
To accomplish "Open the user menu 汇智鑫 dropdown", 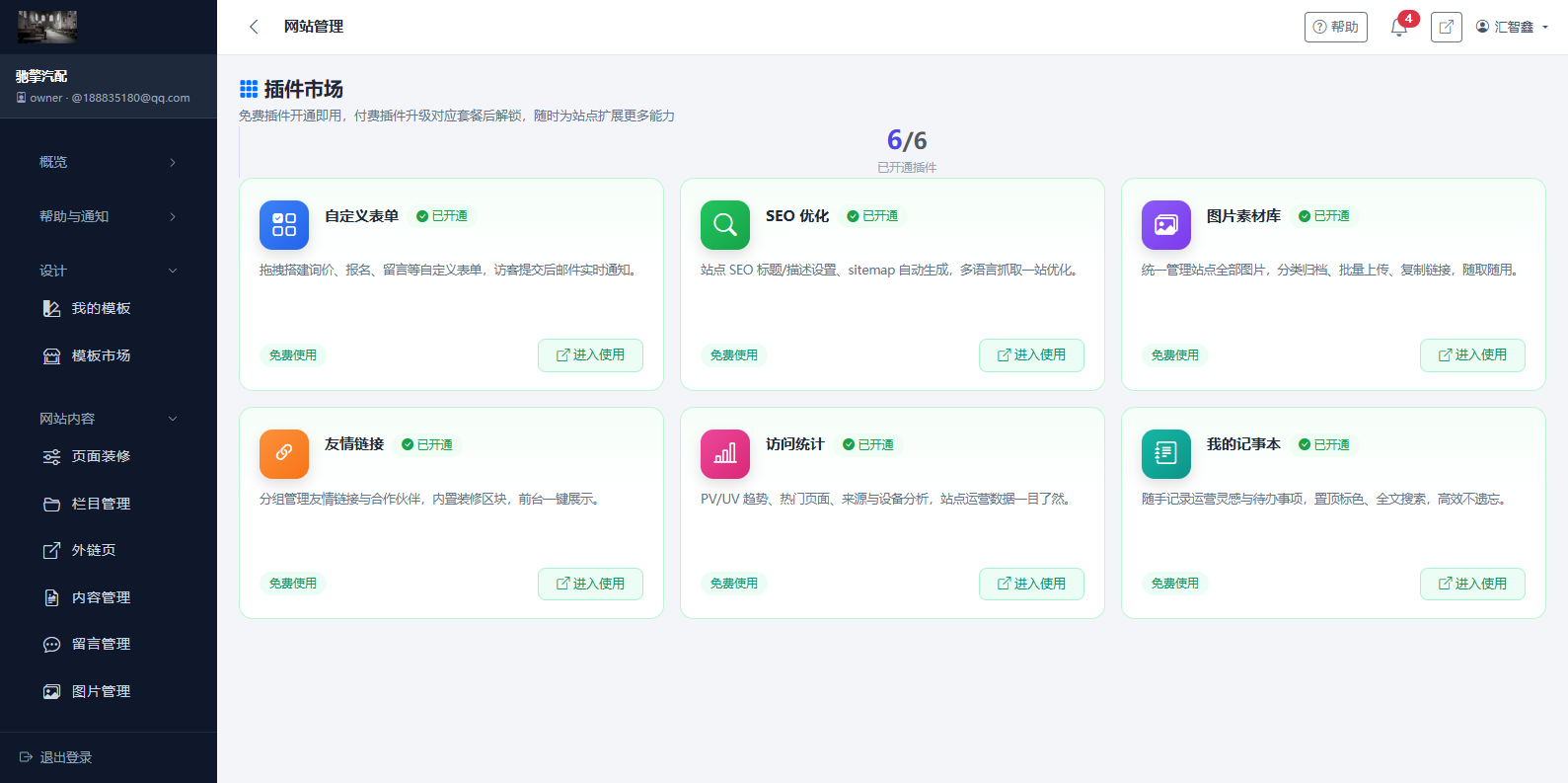I will pos(1512,27).
